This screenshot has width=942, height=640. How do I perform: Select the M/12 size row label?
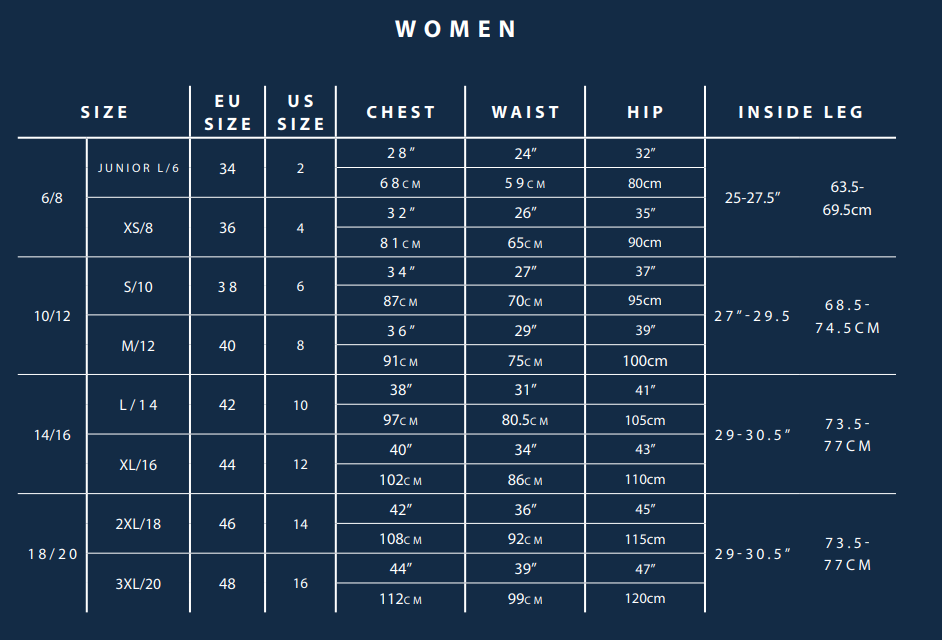[138, 346]
